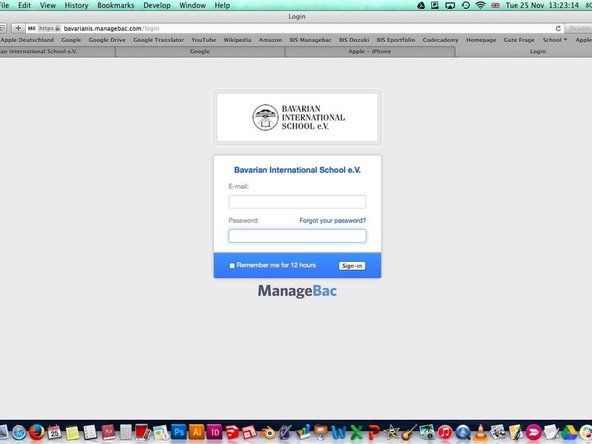Open the Gute Frage bookmark
592x444 pixels.
point(519,40)
